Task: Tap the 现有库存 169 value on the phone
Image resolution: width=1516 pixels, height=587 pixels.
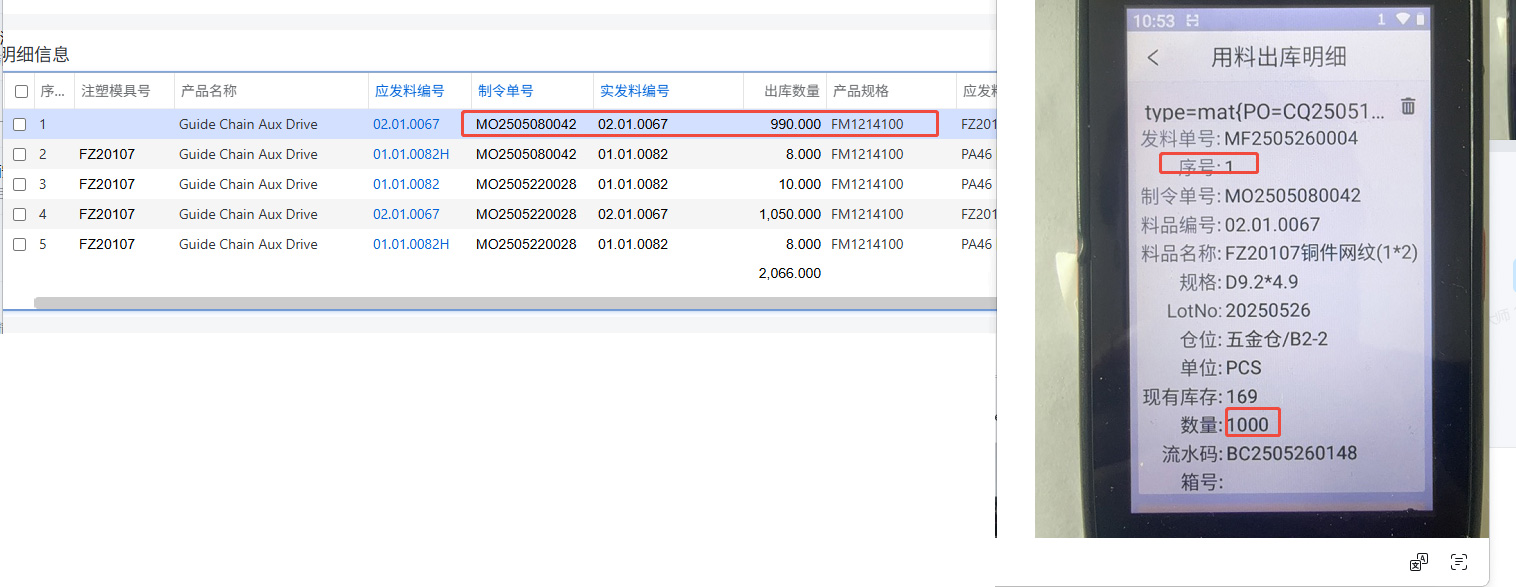Action: (x=1242, y=397)
